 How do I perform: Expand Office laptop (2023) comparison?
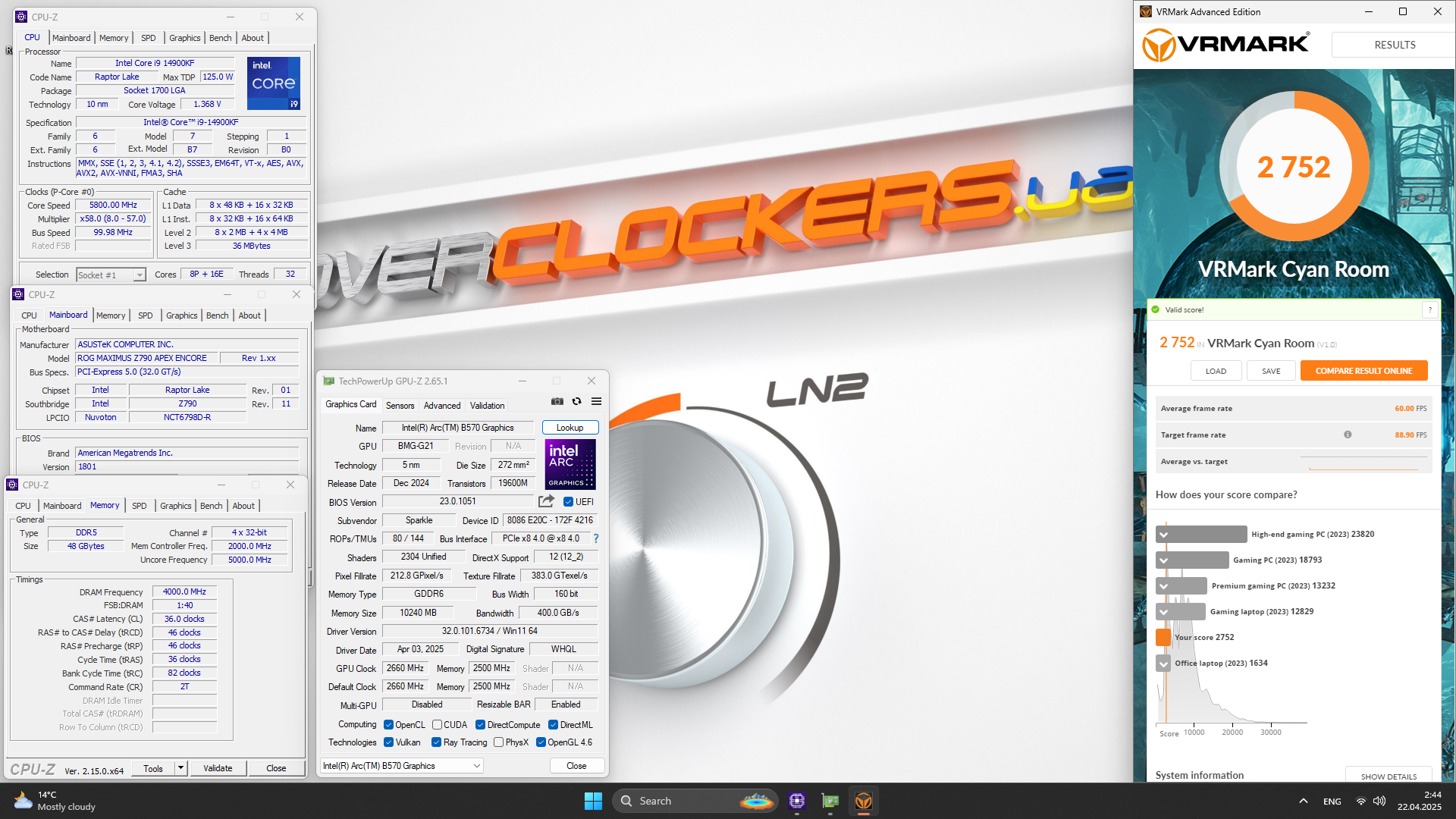[1163, 663]
